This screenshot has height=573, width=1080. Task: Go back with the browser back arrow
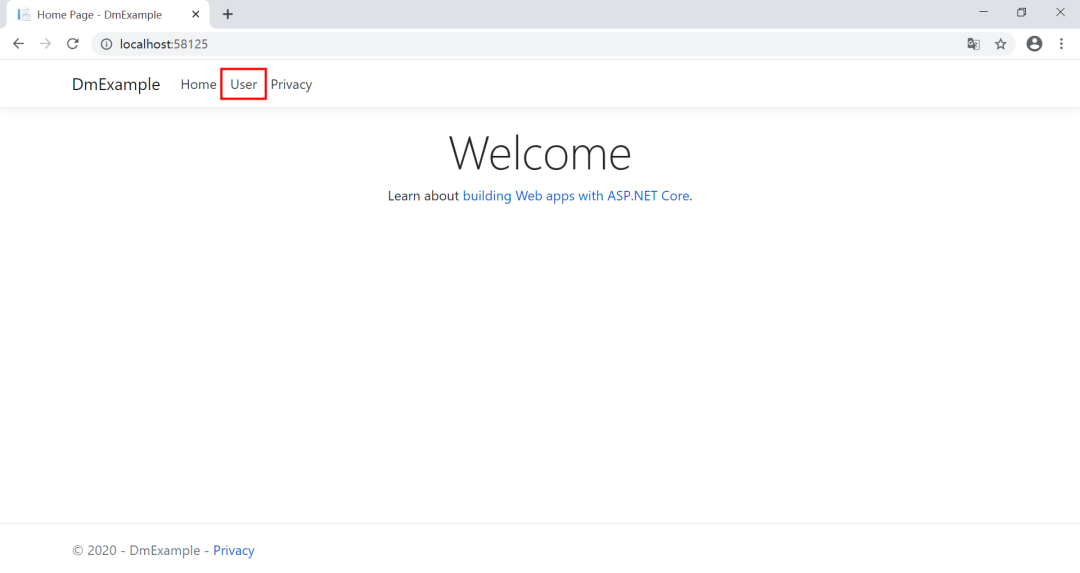pos(19,44)
